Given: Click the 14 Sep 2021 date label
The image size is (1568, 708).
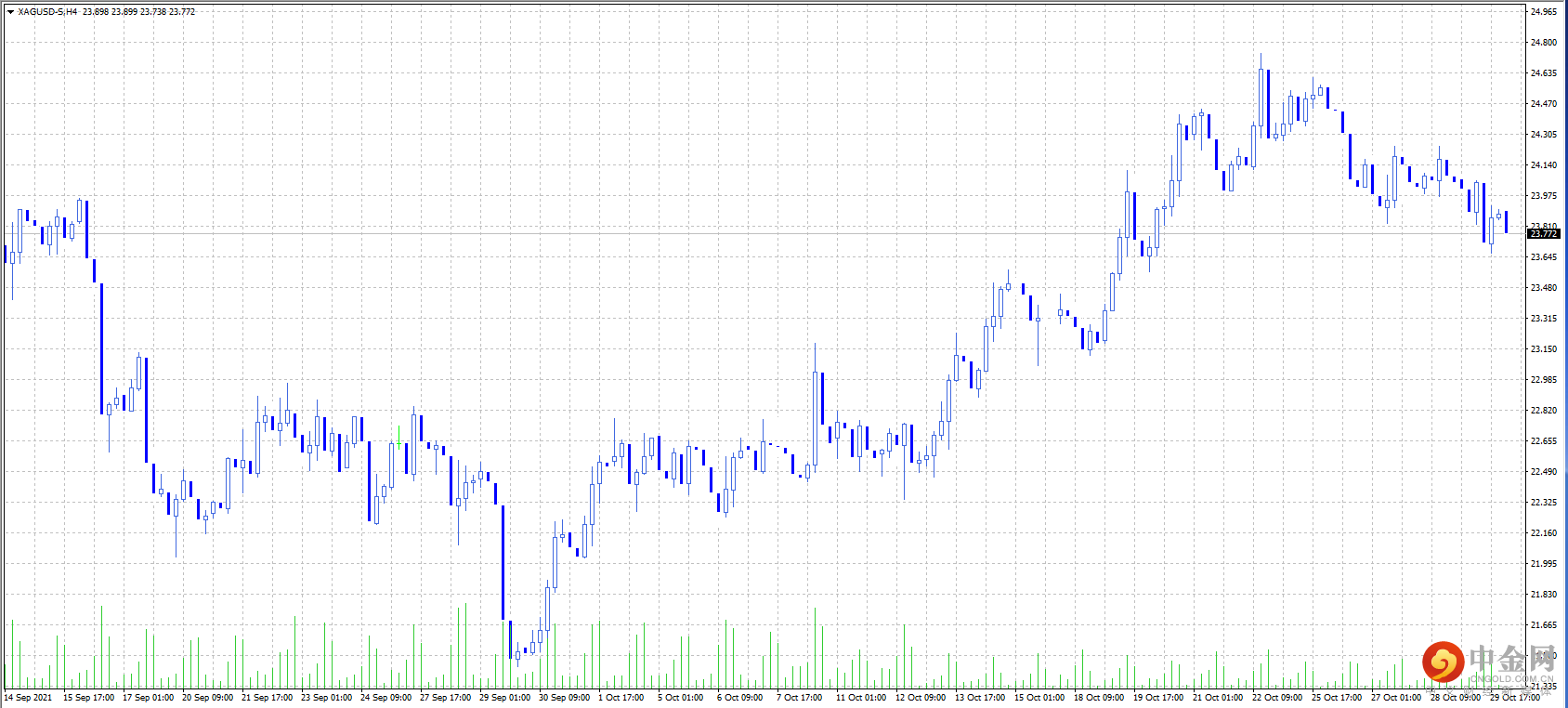Looking at the screenshot, I should coord(28,698).
